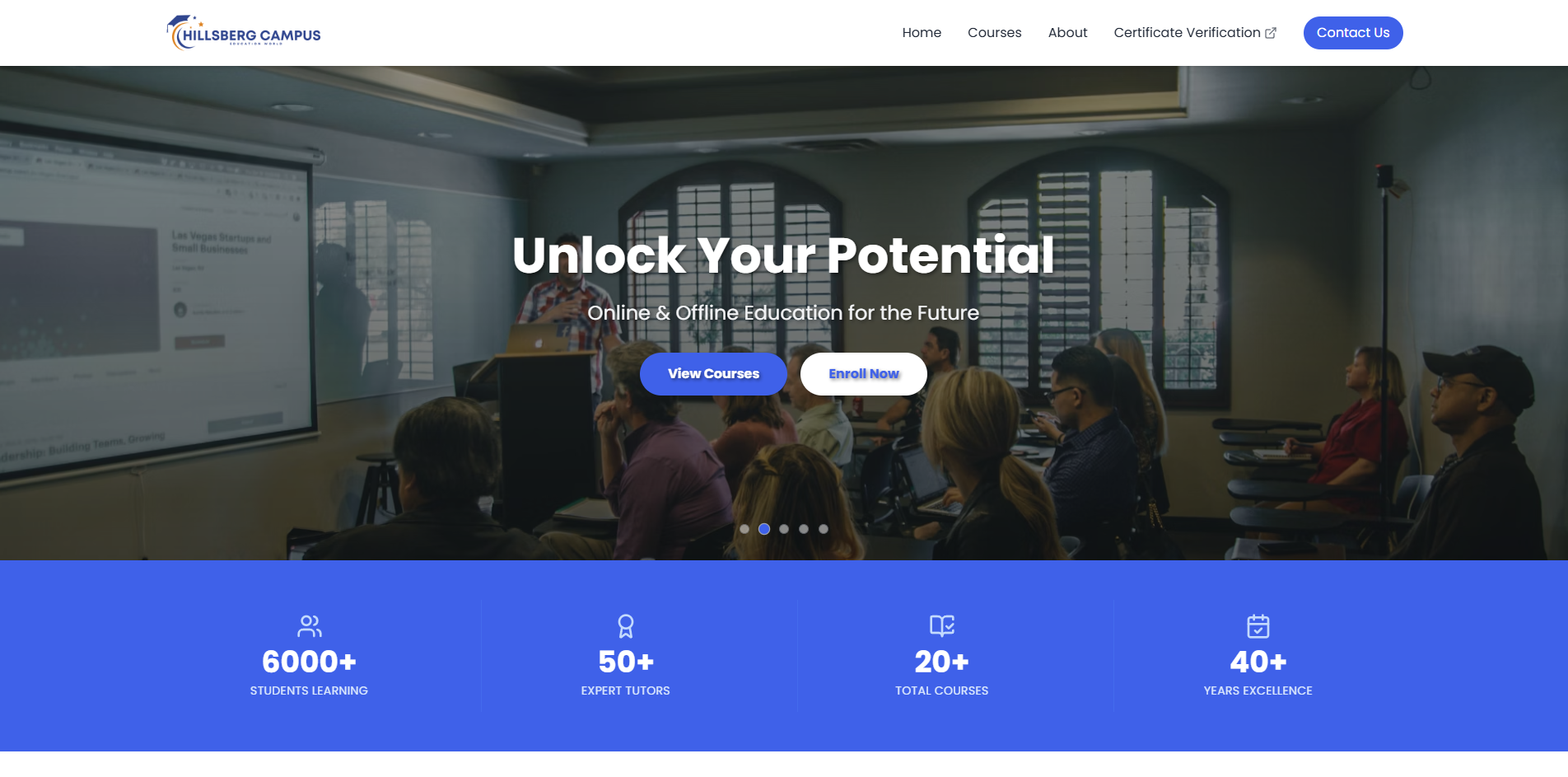The height and width of the screenshot is (777, 1568).
Task: Click the View Courses button
Action: [713, 374]
